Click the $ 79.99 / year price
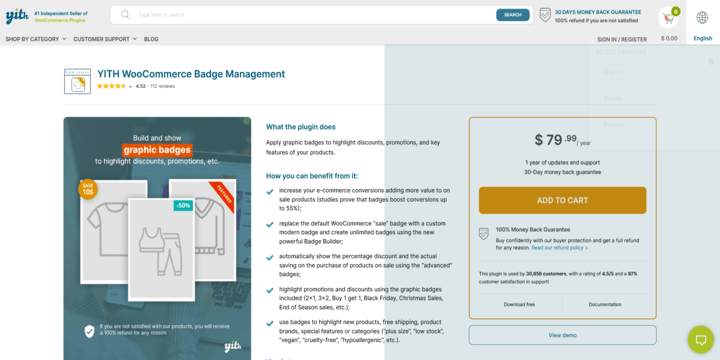The width and height of the screenshot is (720, 360). pyautogui.click(x=562, y=140)
